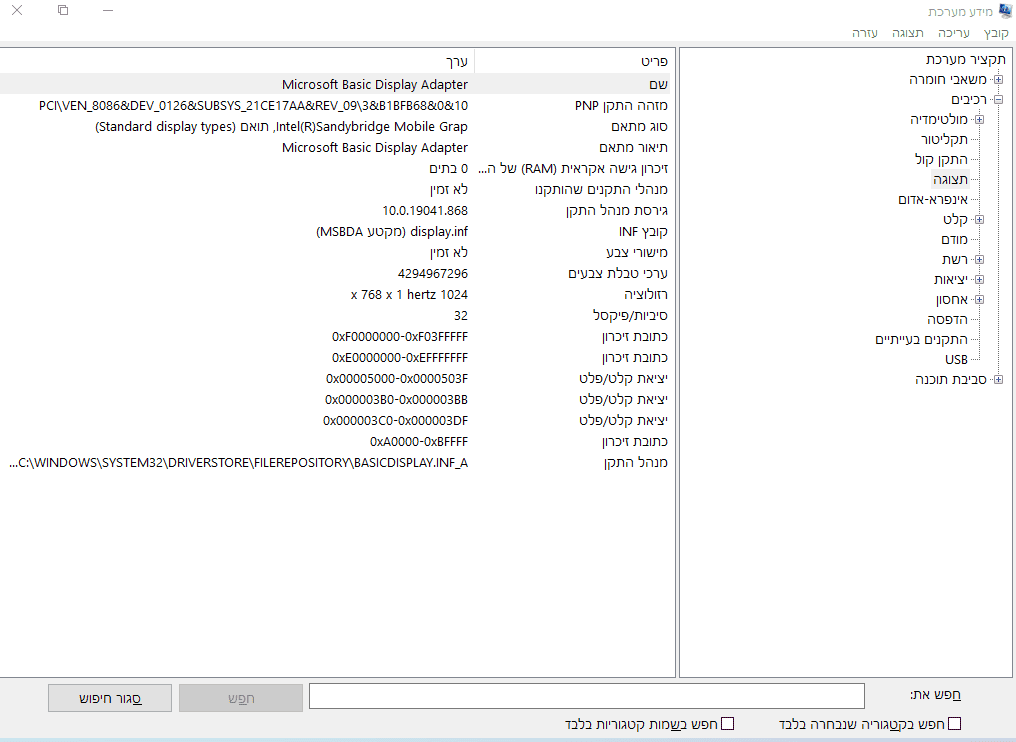
Task: Select the קובץ INF row
Action: [x=335, y=231]
